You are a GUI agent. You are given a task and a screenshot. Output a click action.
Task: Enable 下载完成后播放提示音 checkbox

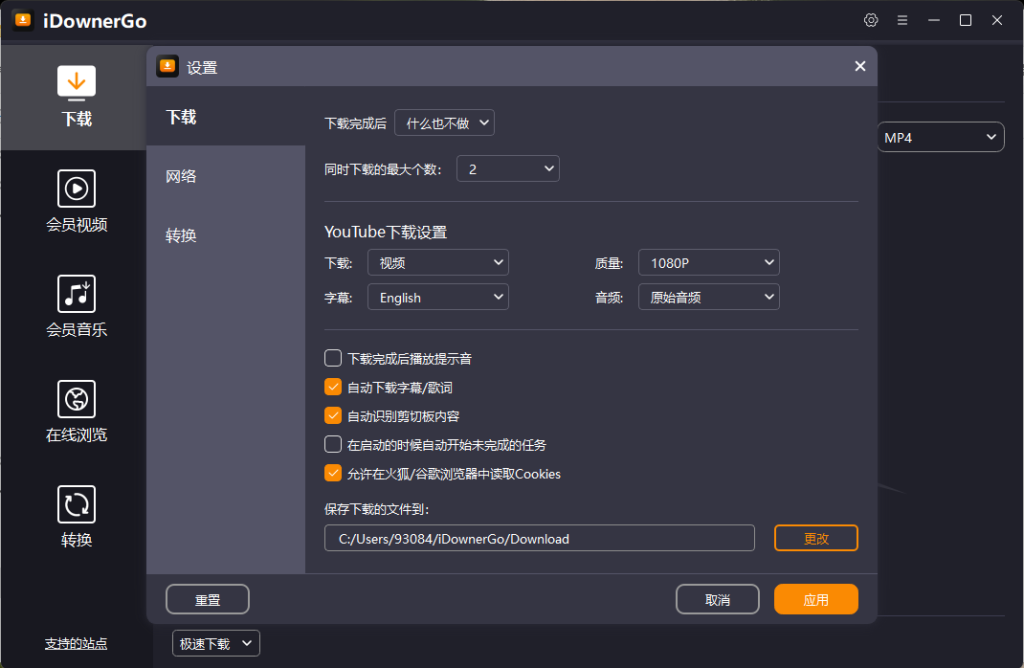(332, 357)
